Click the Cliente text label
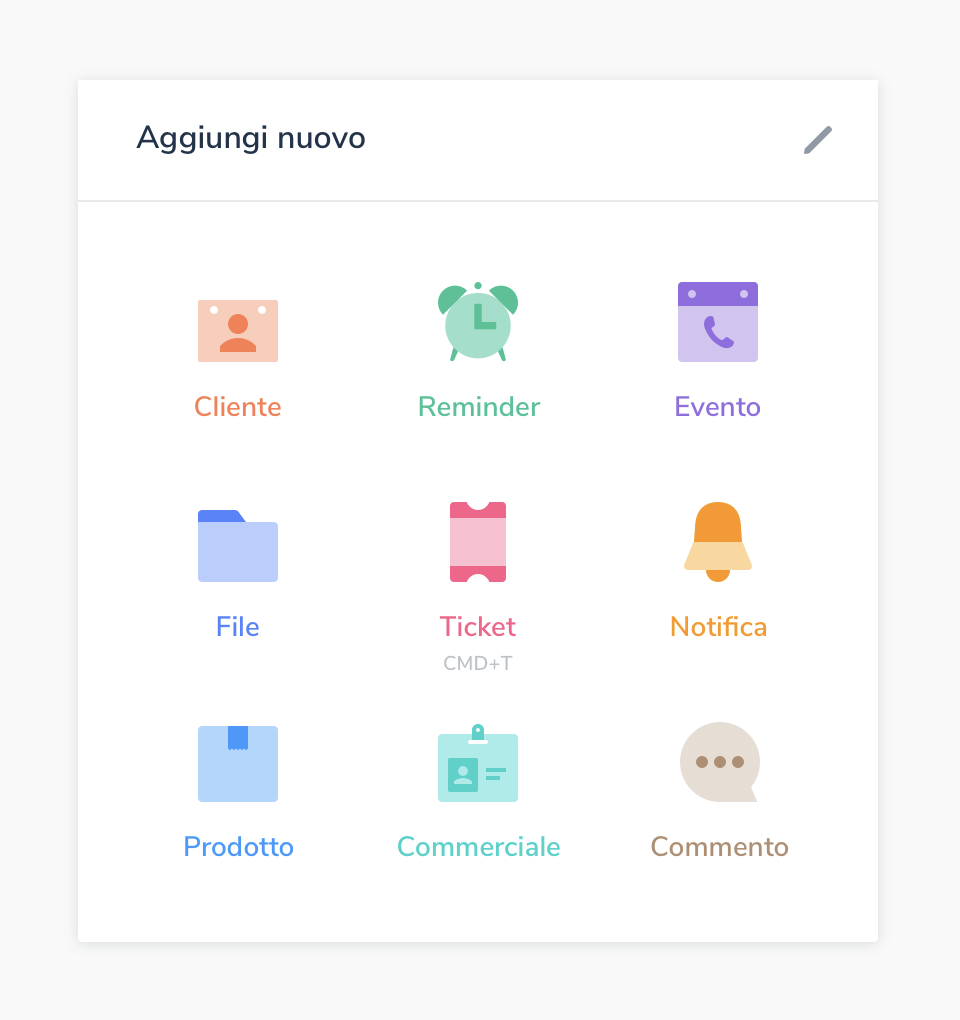Screen dimensions: 960x1020 (x=238, y=407)
